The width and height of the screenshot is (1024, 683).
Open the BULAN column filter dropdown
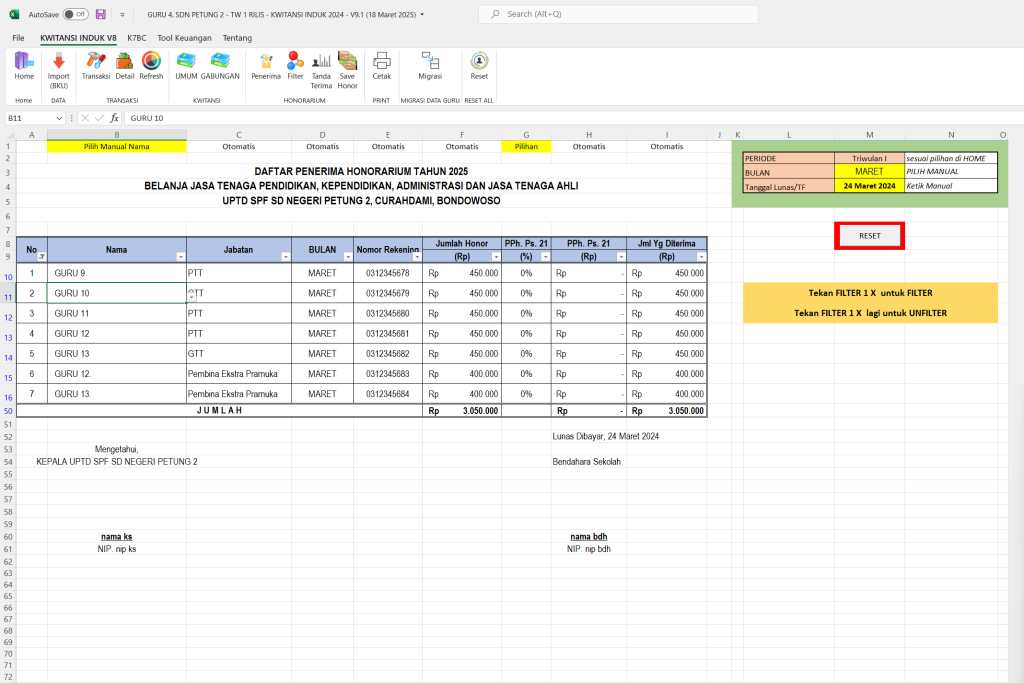347,257
